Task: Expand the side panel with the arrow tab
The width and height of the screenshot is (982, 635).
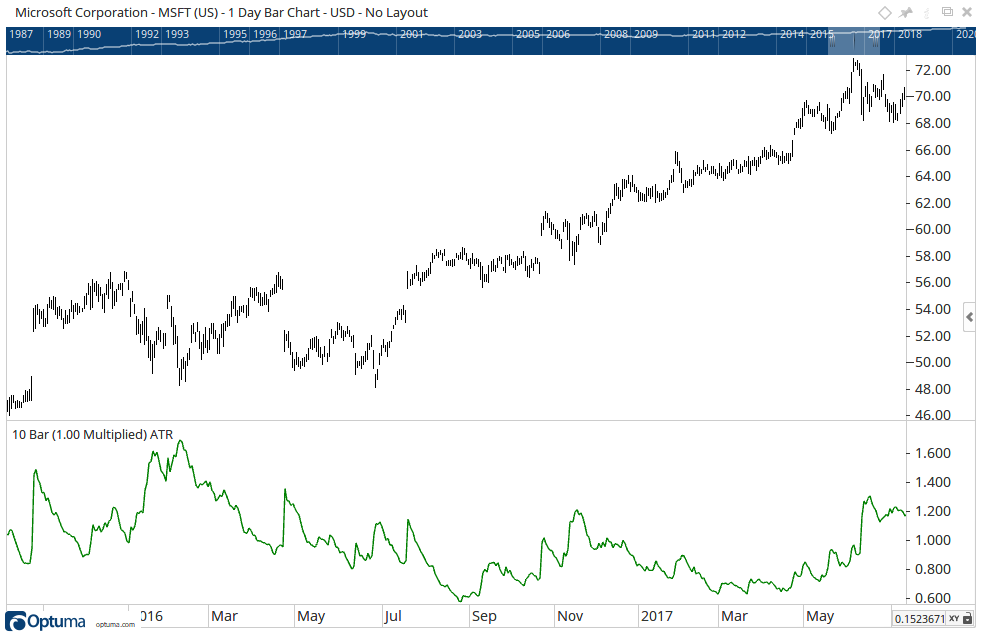Action: point(970,318)
